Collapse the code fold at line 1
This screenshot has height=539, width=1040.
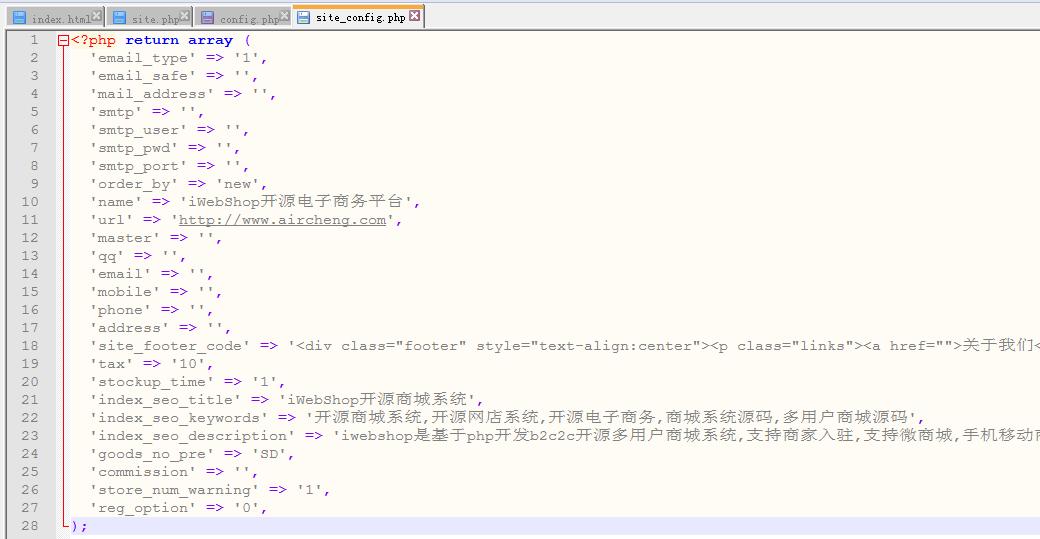click(x=64, y=40)
